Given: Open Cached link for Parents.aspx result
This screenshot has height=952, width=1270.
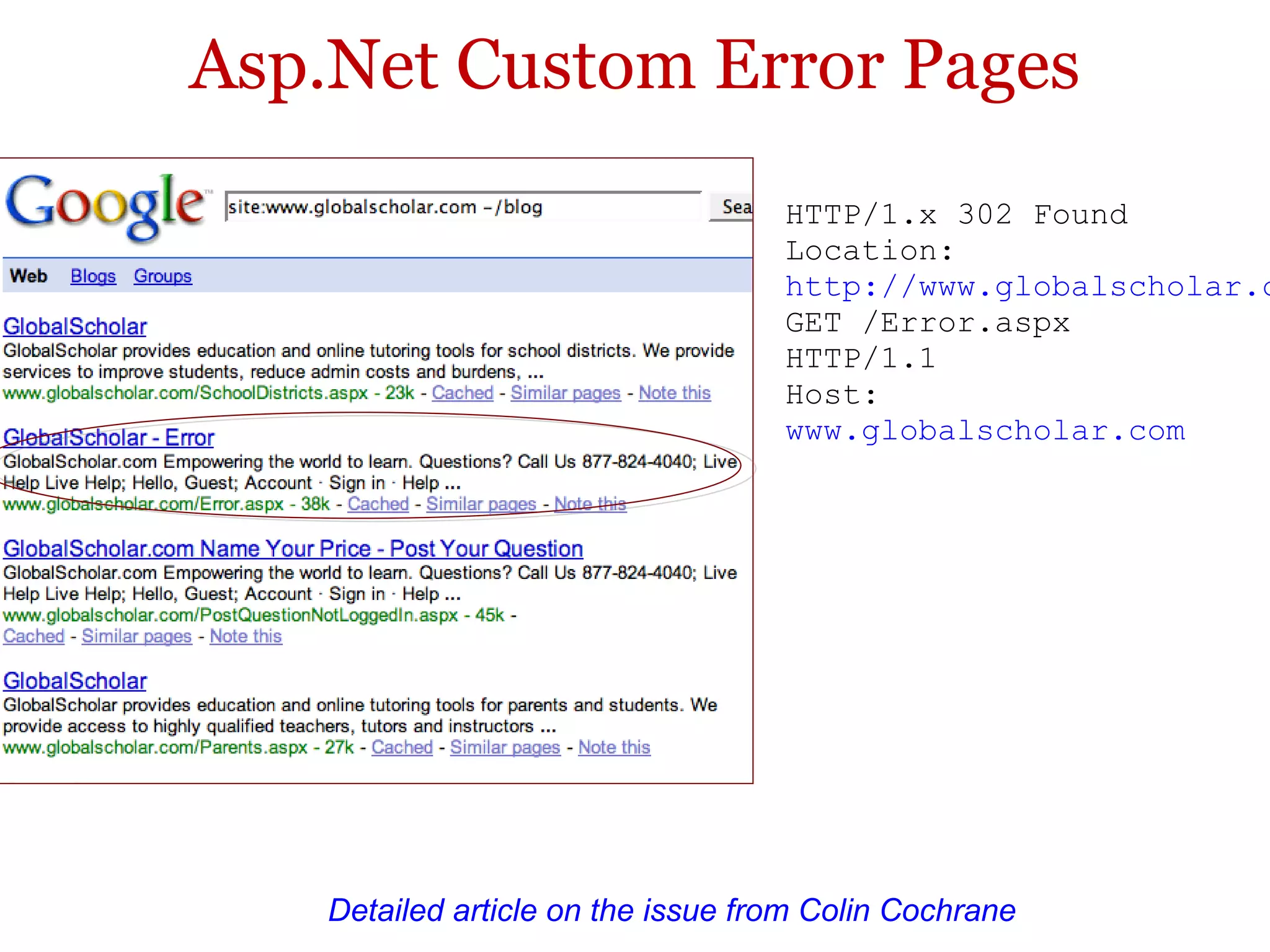Looking at the screenshot, I should (x=402, y=747).
